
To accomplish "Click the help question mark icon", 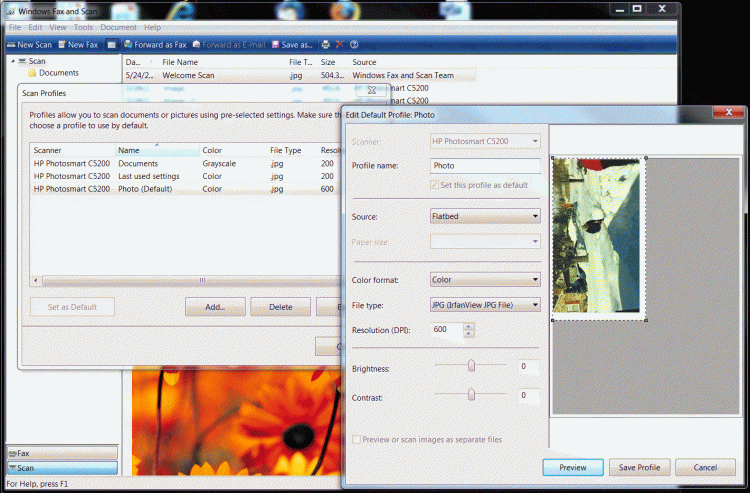I will [x=354, y=44].
